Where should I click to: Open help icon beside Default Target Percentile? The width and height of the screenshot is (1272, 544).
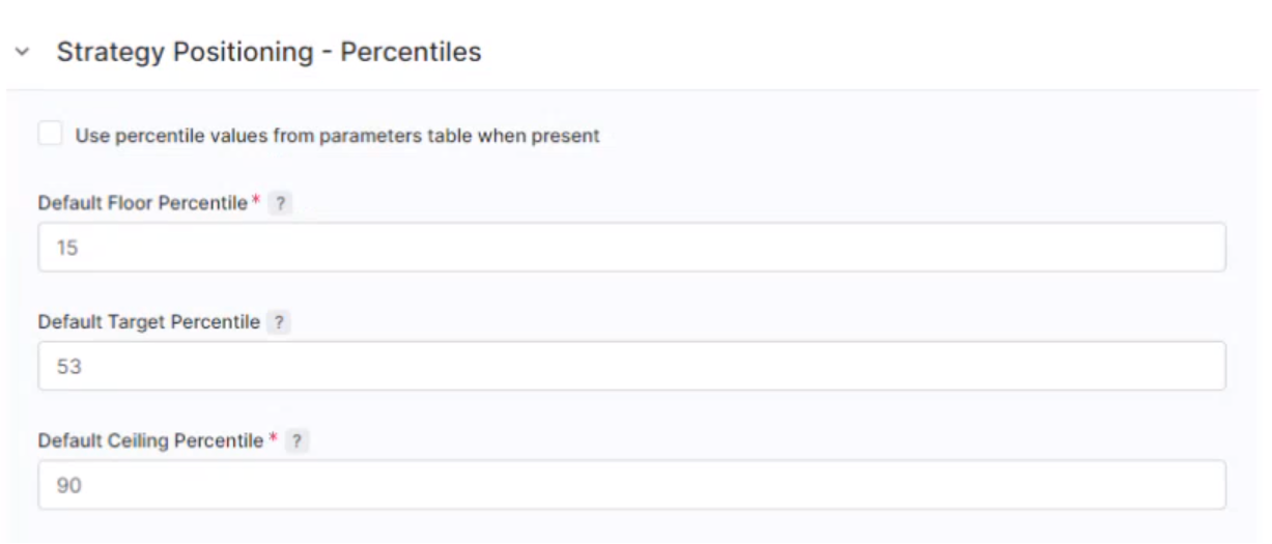point(279,322)
